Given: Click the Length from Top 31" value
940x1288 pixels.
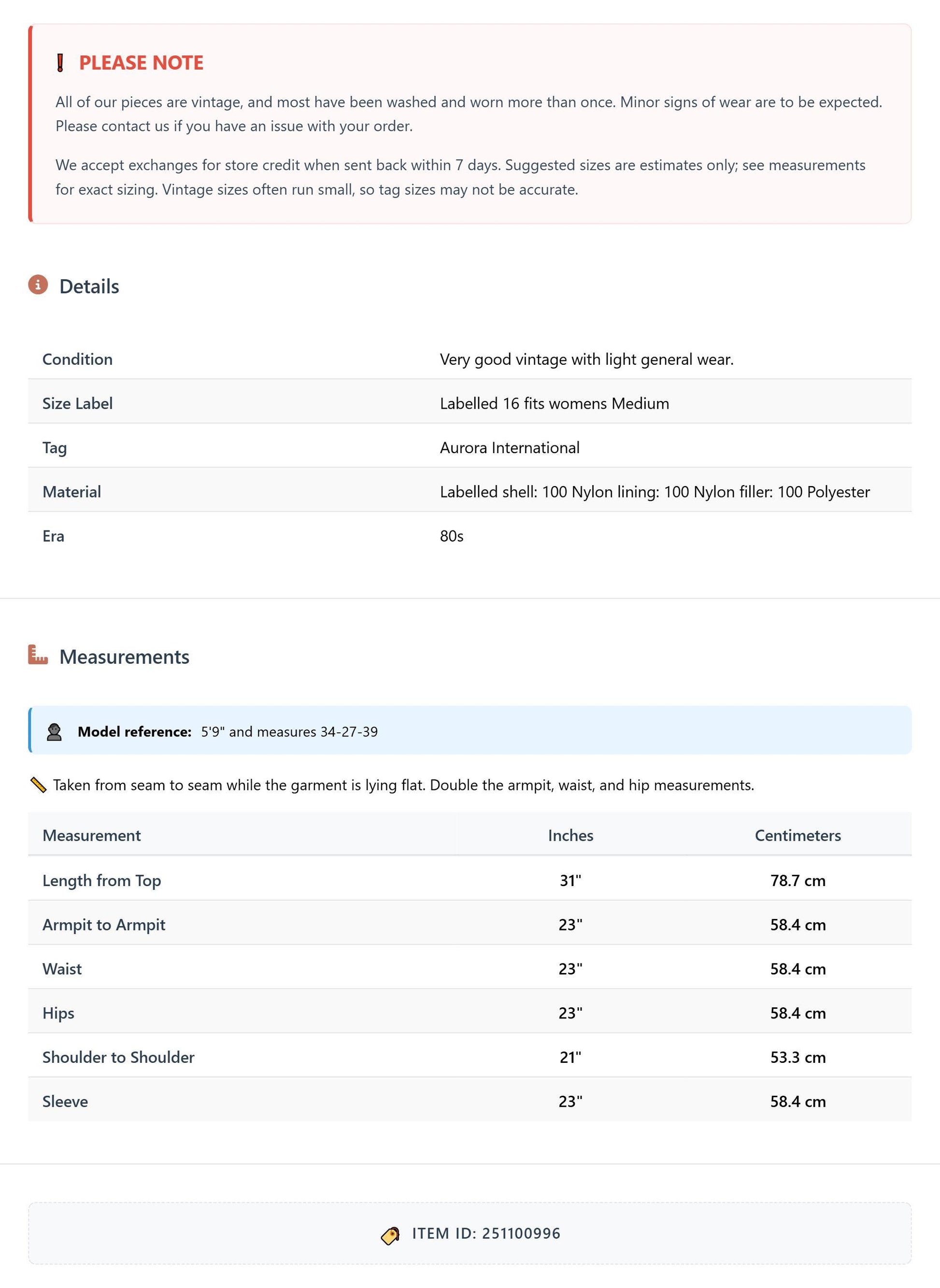Looking at the screenshot, I should pos(571,880).
